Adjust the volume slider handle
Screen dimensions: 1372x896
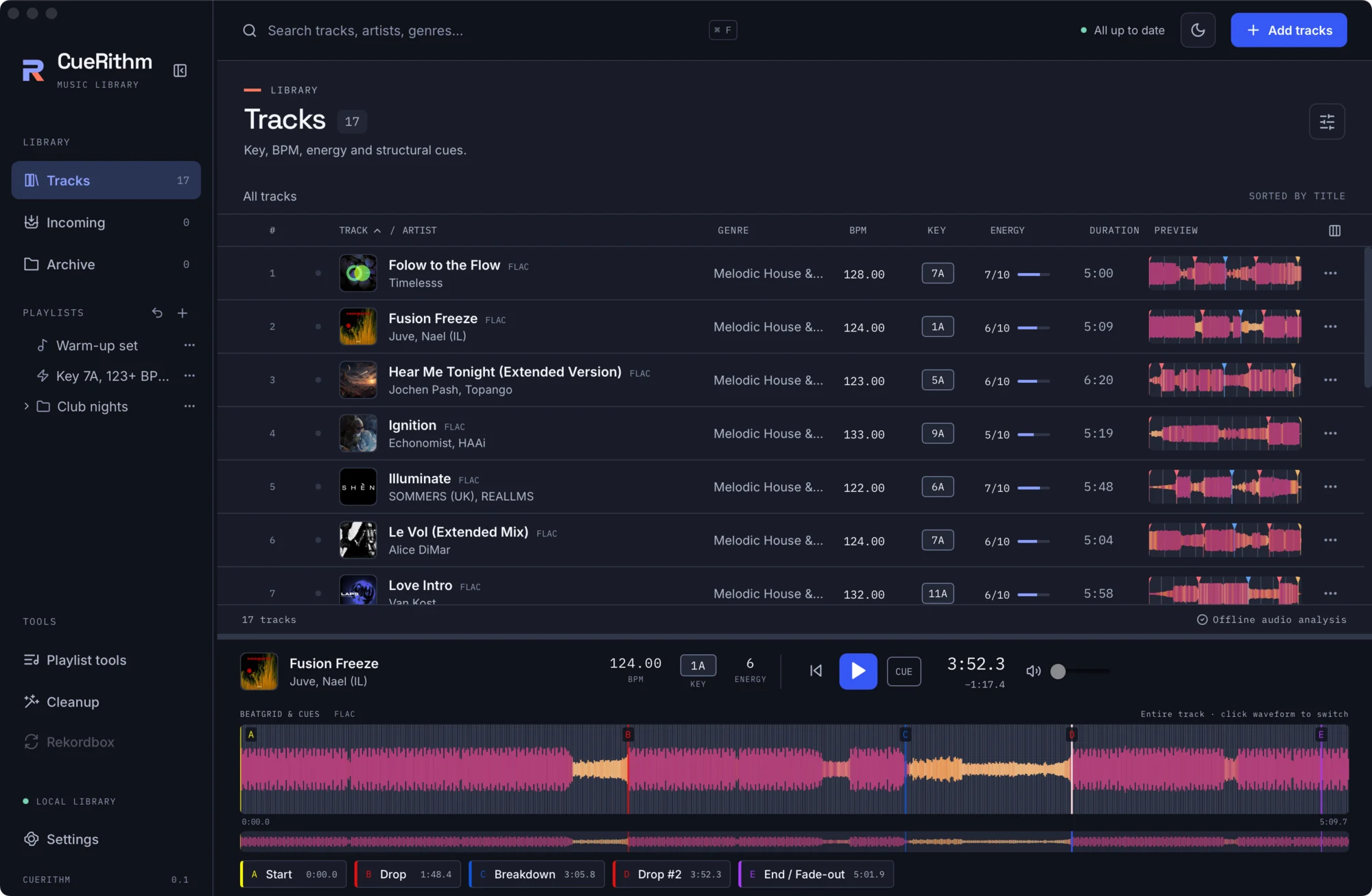[x=1058, y=671]
